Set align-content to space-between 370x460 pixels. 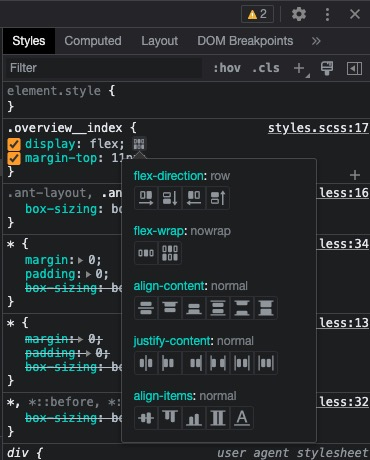coord(242,308)
